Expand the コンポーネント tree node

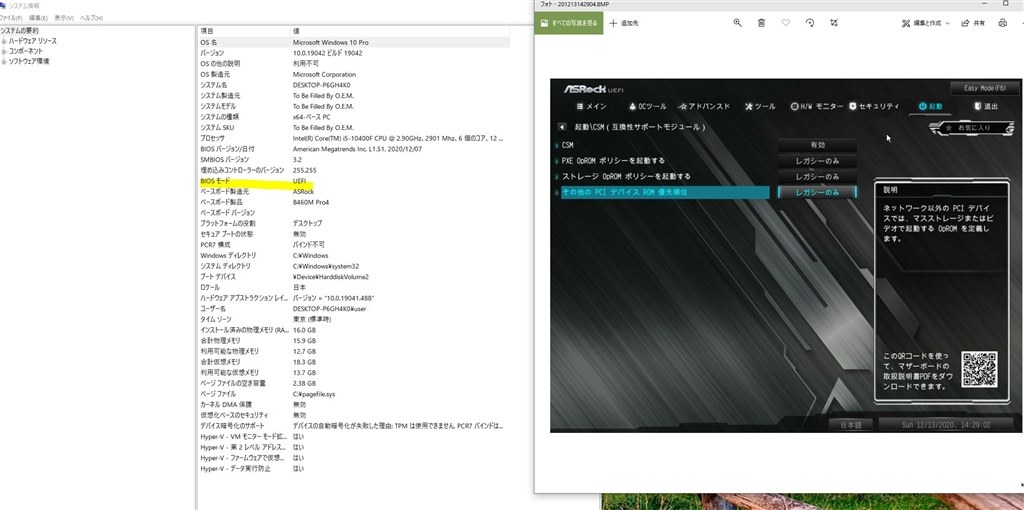click(4, 51)
